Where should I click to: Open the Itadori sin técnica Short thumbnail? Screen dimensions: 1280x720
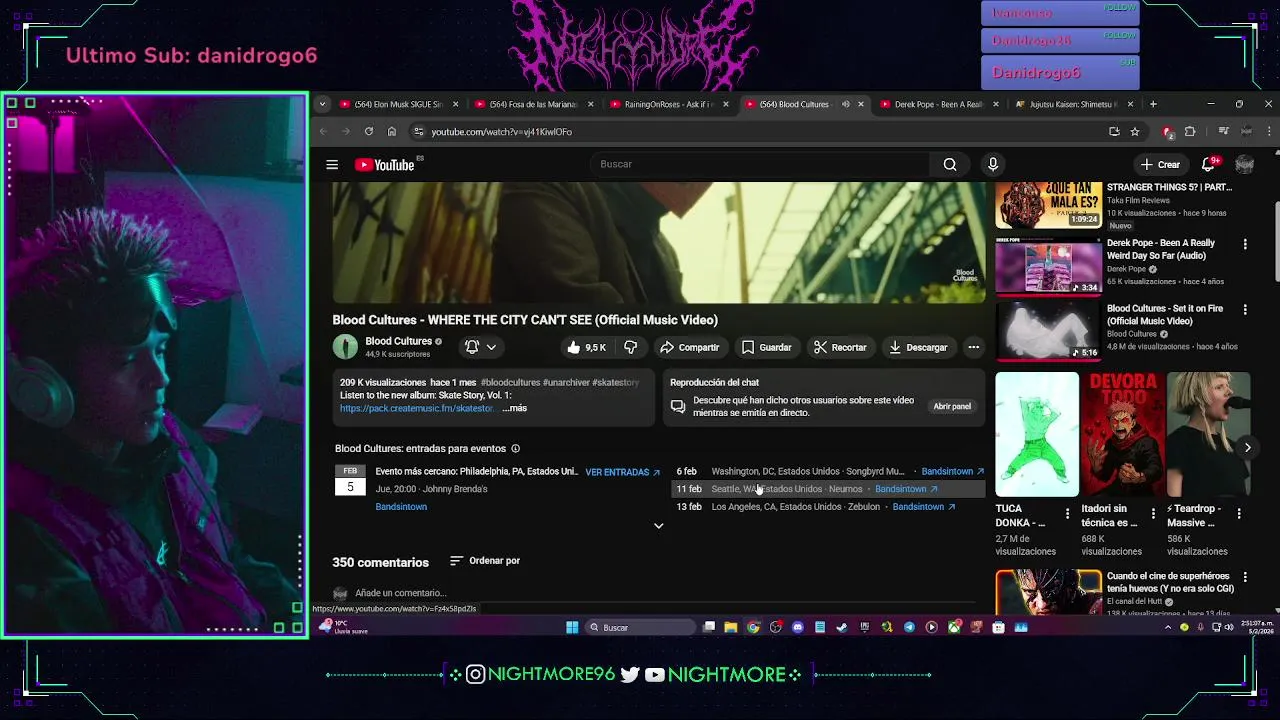(1123, 434)
